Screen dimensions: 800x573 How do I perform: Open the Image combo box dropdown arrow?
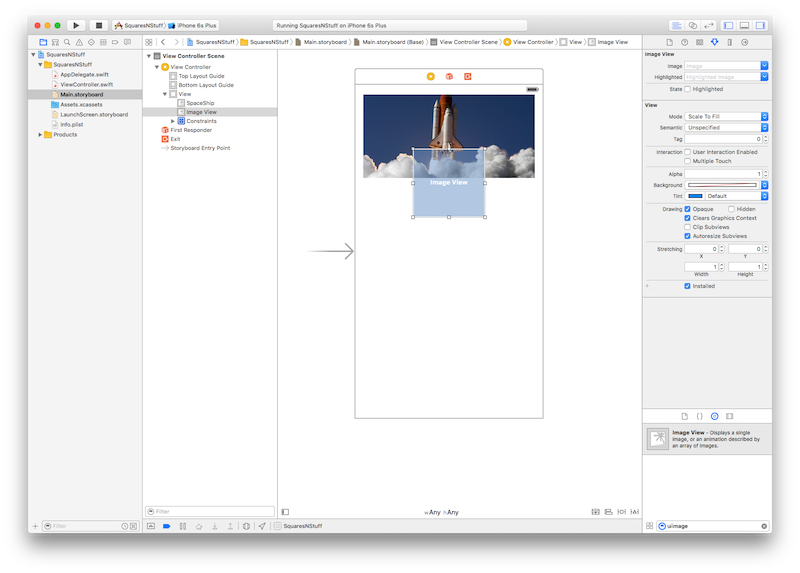[x=764, y=66]
